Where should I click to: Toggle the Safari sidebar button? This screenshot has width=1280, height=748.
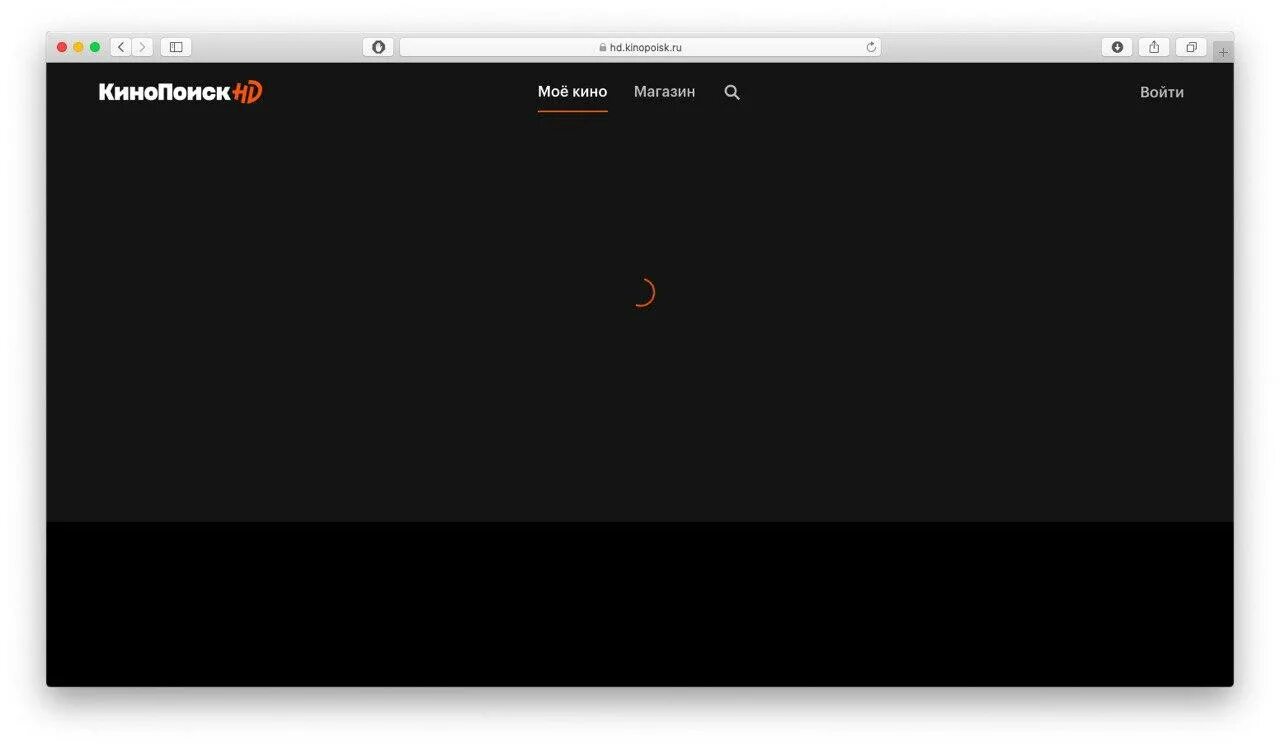tap(176, 47)
